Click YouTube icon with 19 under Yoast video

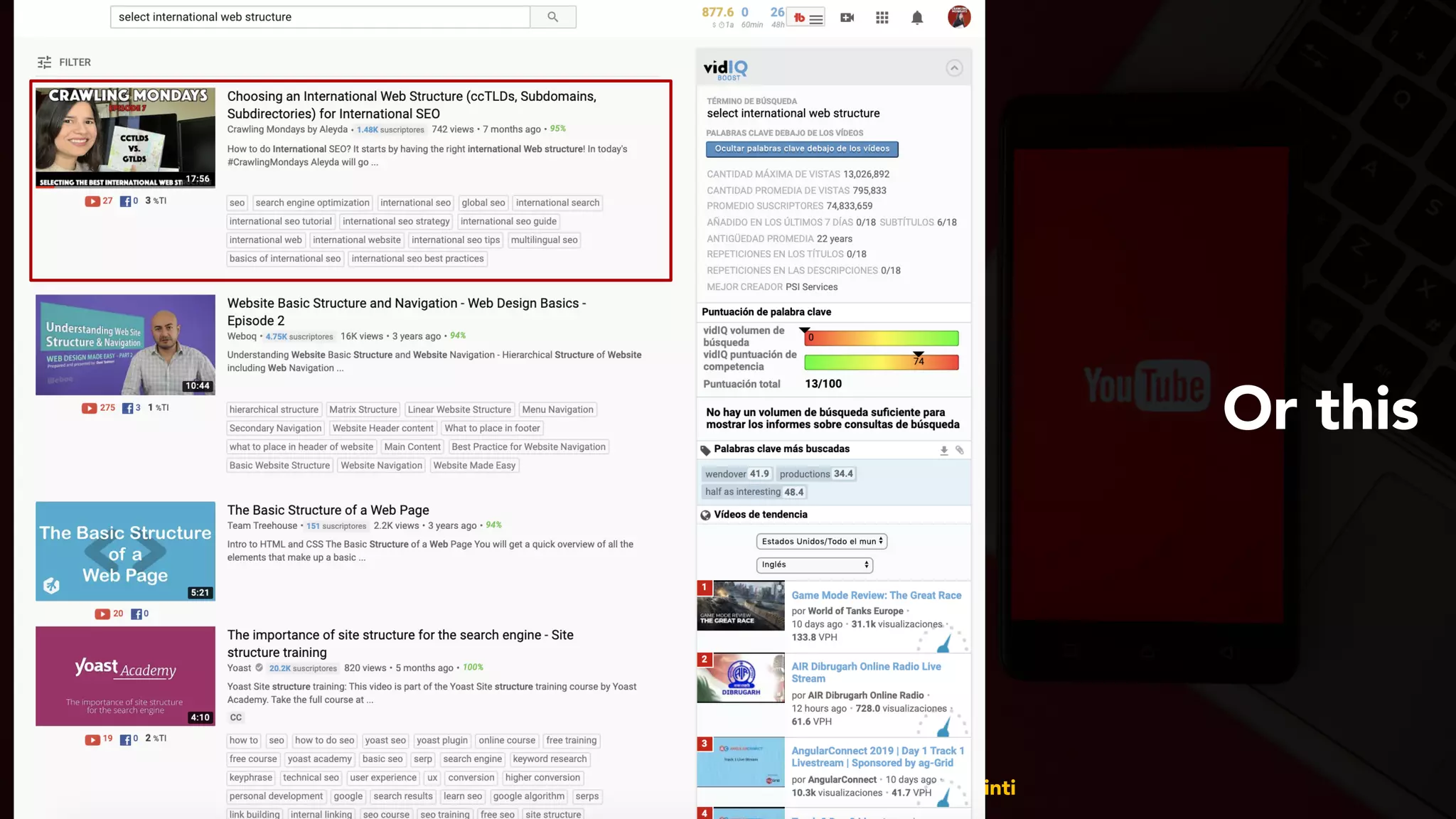92,739
